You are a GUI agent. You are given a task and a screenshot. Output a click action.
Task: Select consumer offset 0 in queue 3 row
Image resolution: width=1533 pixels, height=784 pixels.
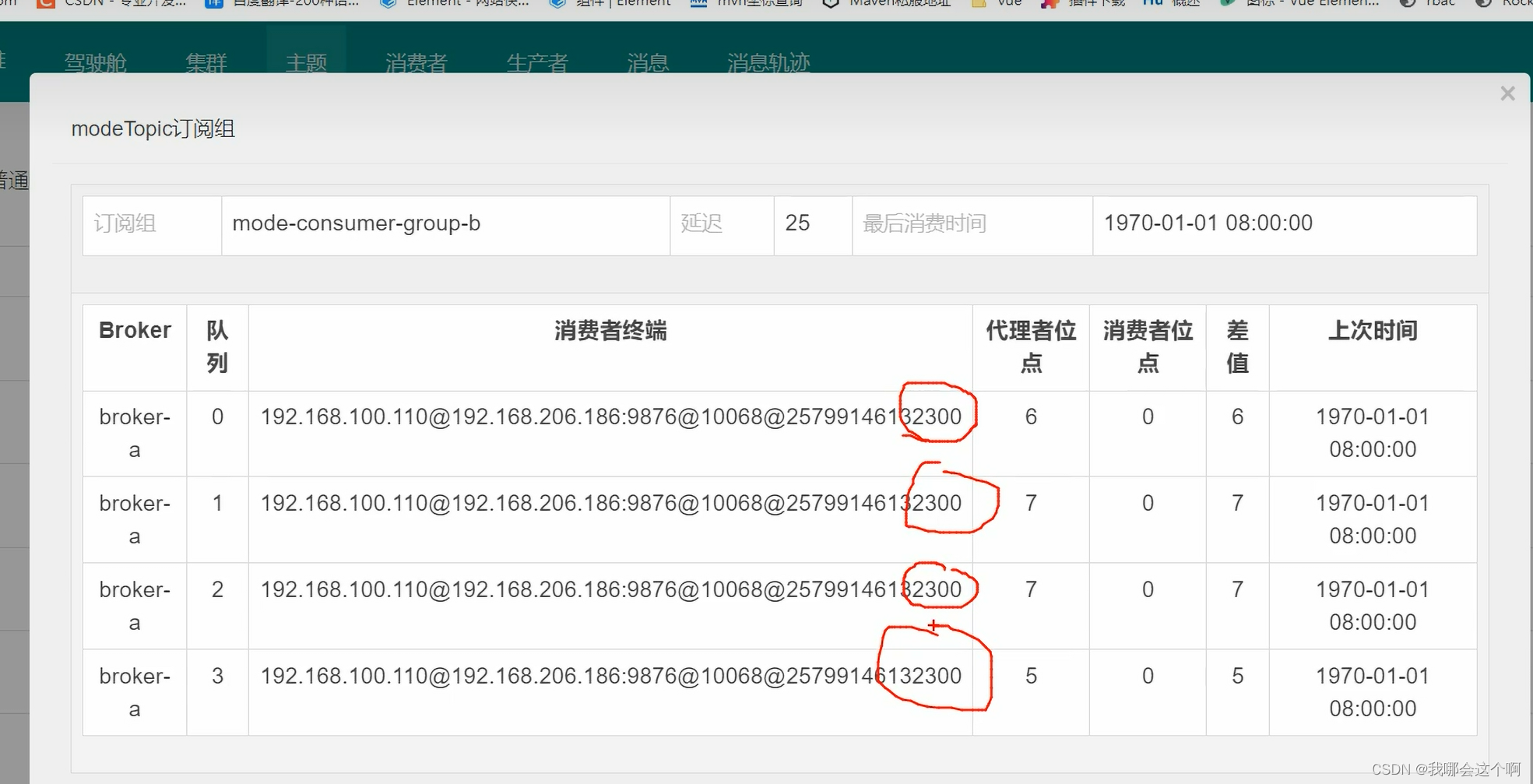(x=1148, y=676)
